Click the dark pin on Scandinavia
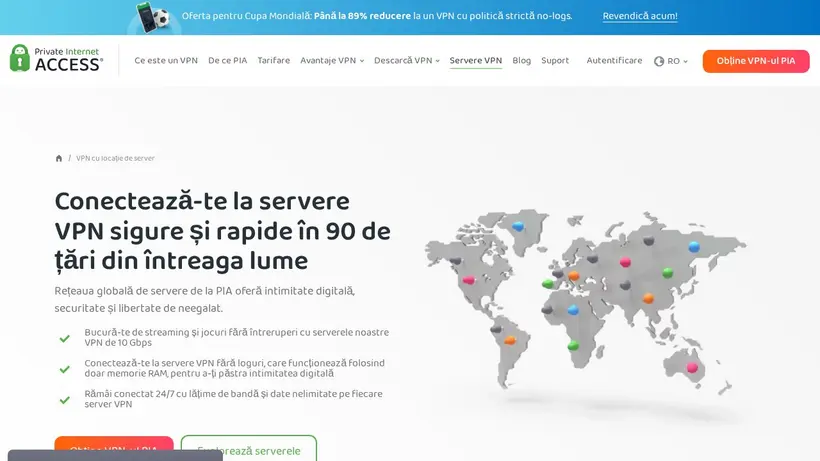 click(593, 259)
